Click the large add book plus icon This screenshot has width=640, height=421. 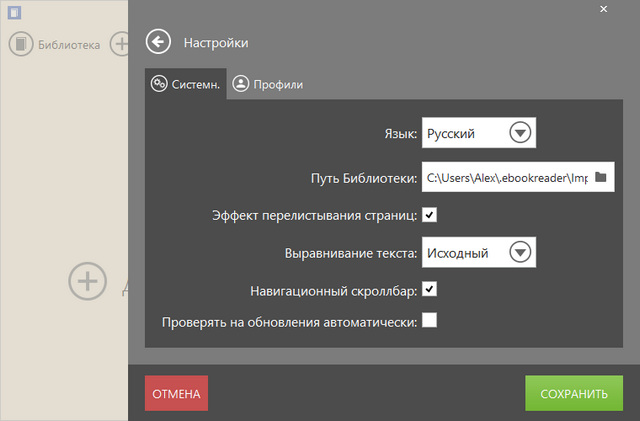pos(87,281)
